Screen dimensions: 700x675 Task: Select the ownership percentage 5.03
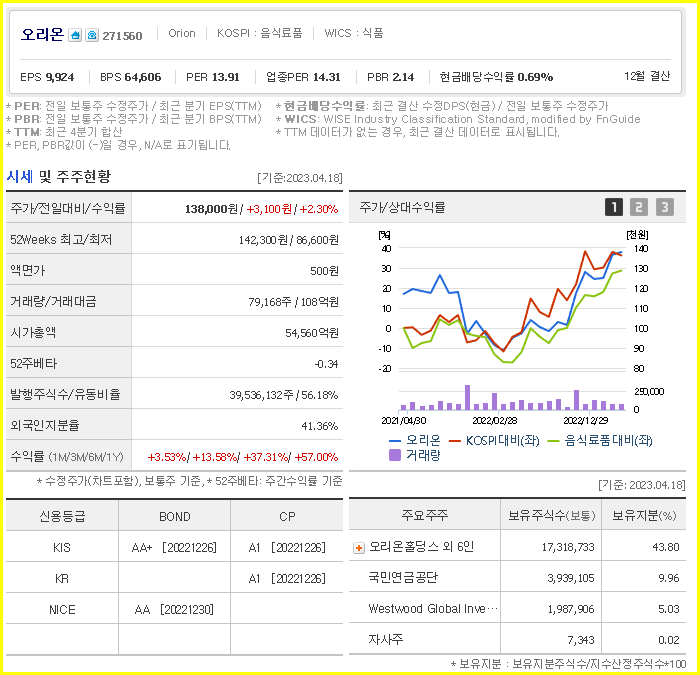click(x=668, y=609)
